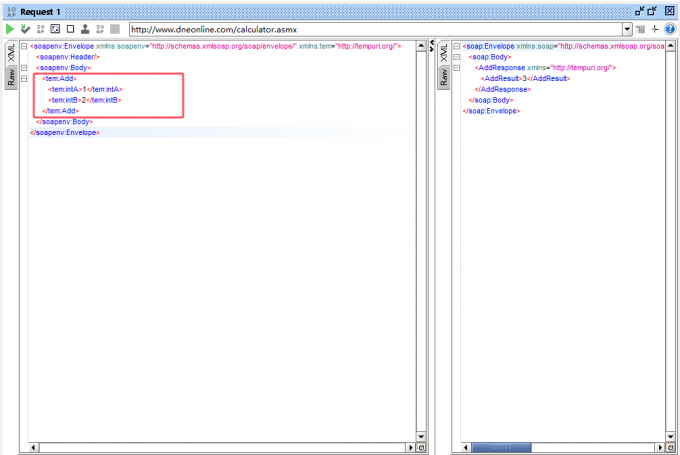680x455 pixels.
Task: Click the request pane vertical scroll down arrow
Action: 421,436
